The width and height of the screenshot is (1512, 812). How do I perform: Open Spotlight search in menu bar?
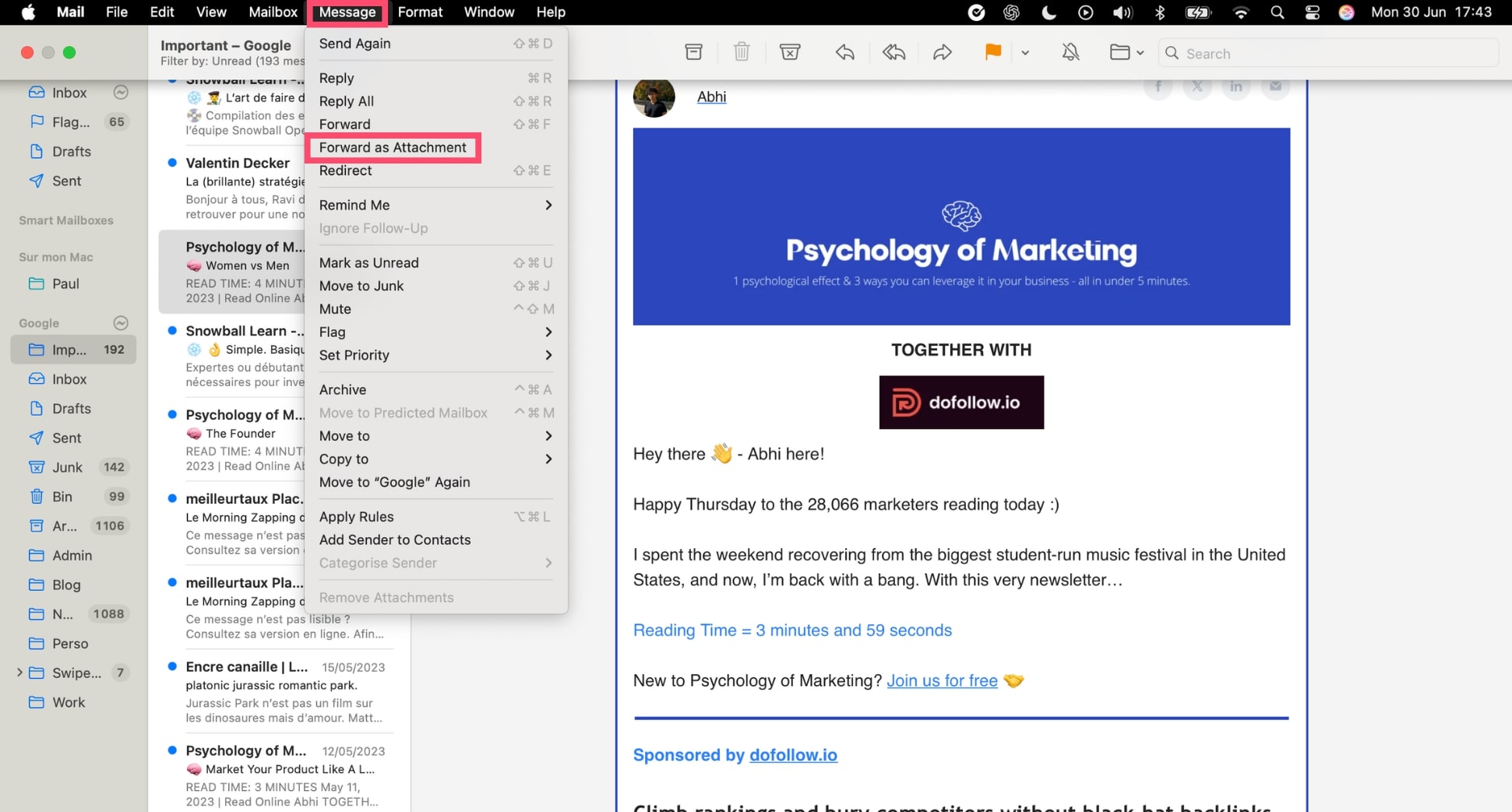[x=1278, y=12]
